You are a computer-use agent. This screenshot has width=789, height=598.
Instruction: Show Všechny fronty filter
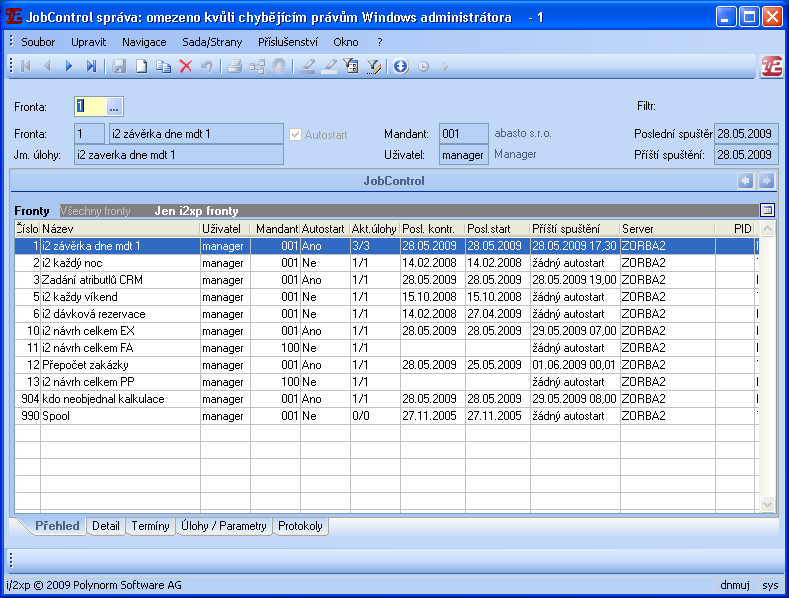95,211
